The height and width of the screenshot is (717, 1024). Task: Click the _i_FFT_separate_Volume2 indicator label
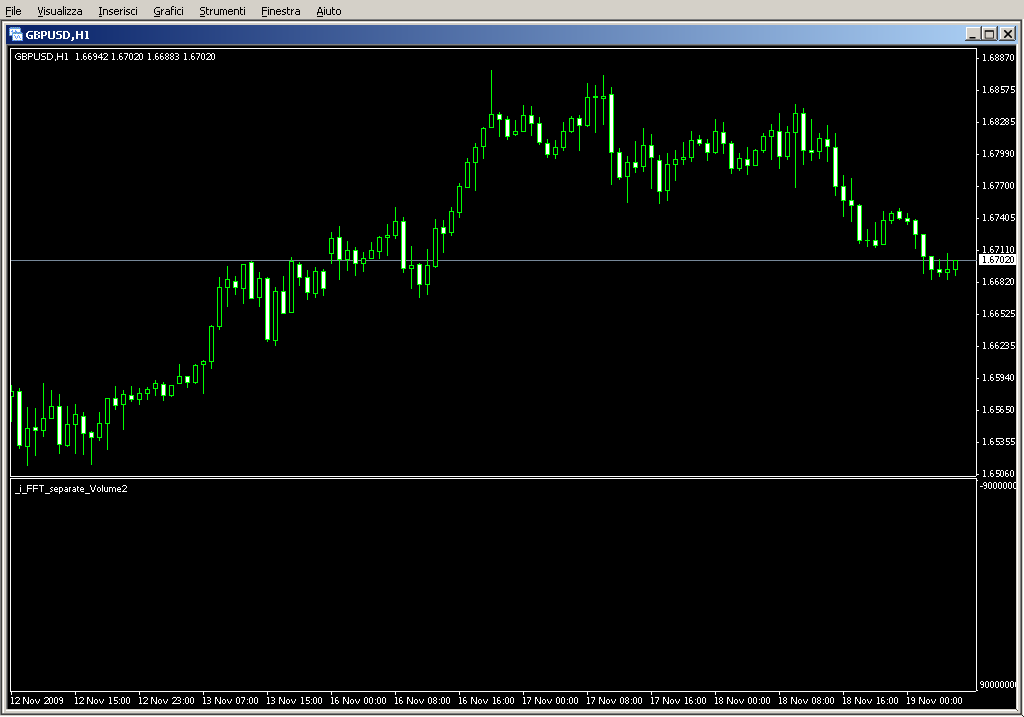click(71, 488)
